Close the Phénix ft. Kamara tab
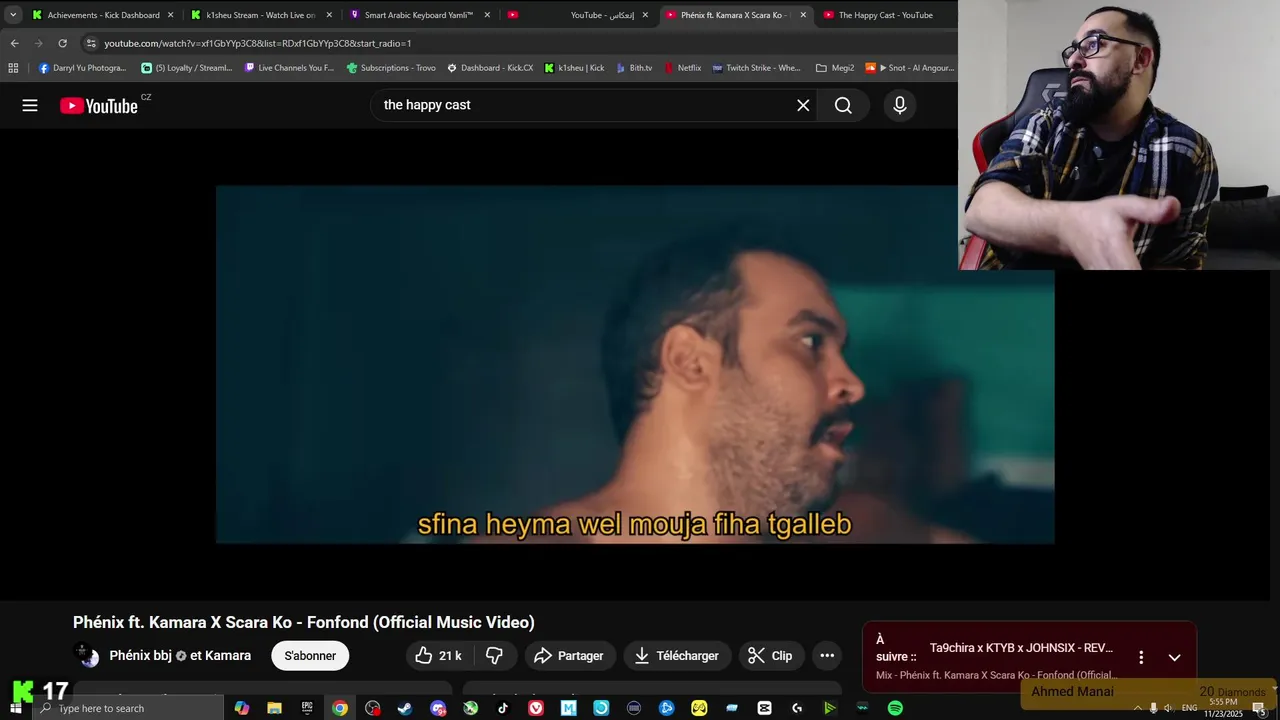The image size is (1280, 720). 803,15
